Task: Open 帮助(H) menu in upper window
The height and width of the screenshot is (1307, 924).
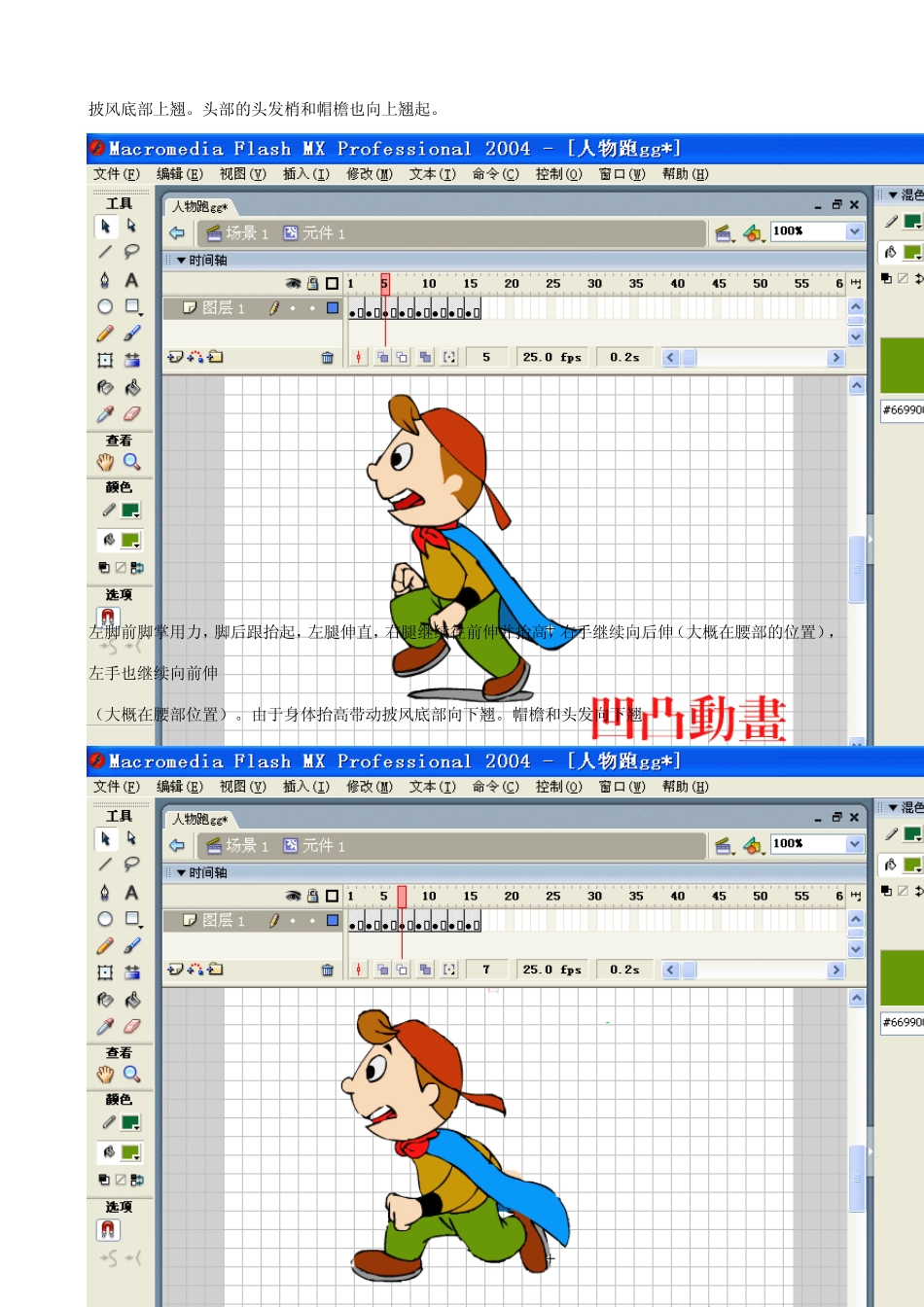Action: point(686,174)
